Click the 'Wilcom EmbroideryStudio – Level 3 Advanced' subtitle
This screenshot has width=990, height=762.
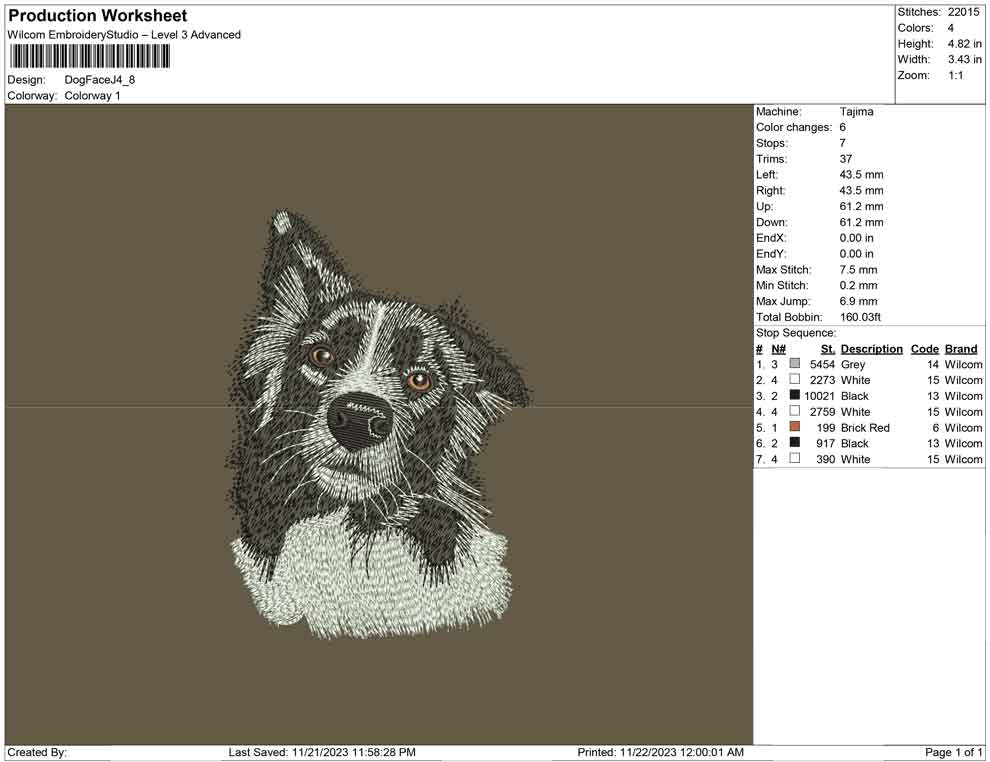(124, 35)
